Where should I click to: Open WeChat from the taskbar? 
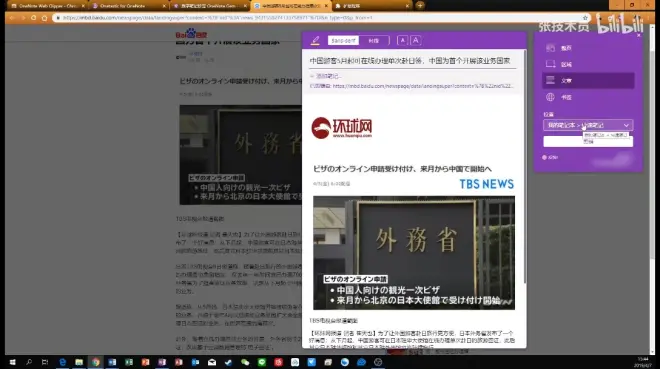click(245, 362)
